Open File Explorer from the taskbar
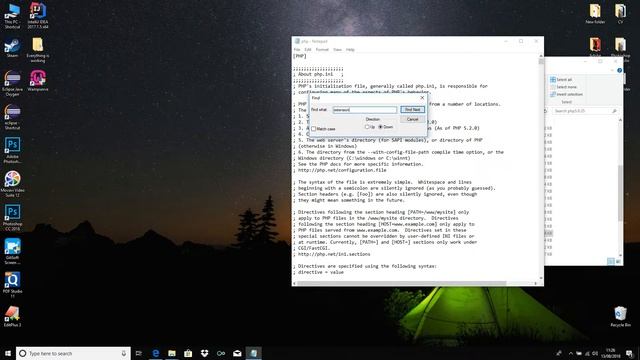This screenshot has height=360, width=640. (x=172, y=353)
